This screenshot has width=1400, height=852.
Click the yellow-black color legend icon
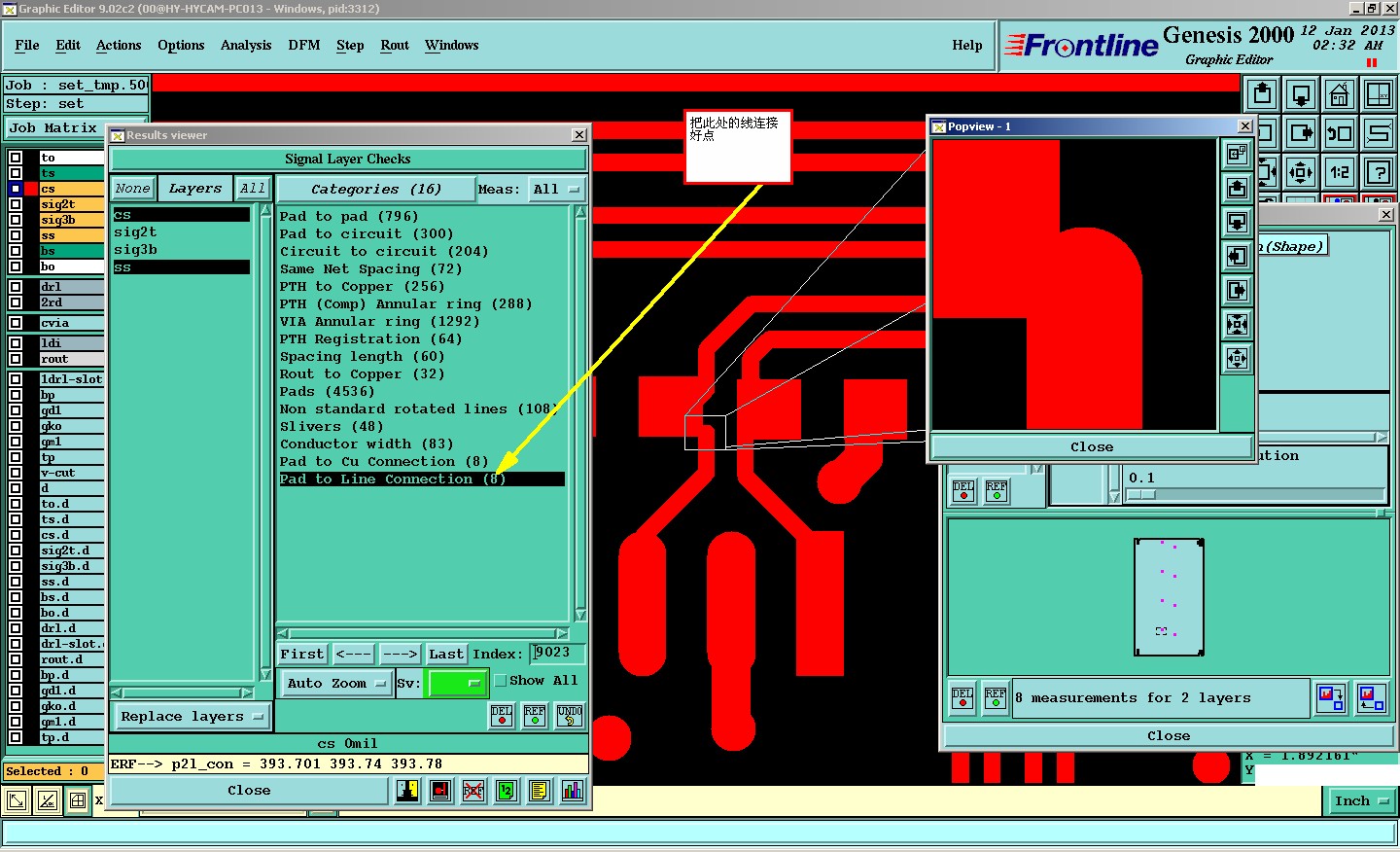pyautogui.click(x=407, y=791)
